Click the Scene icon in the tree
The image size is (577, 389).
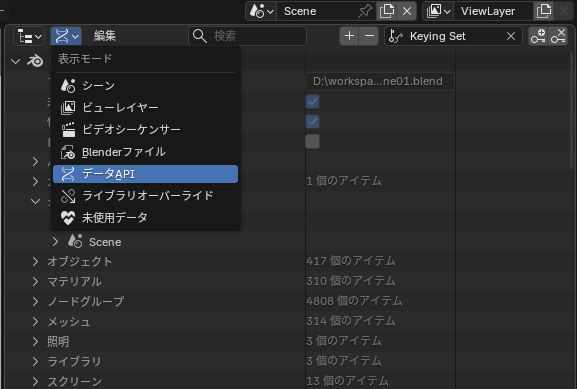point(75,241)
